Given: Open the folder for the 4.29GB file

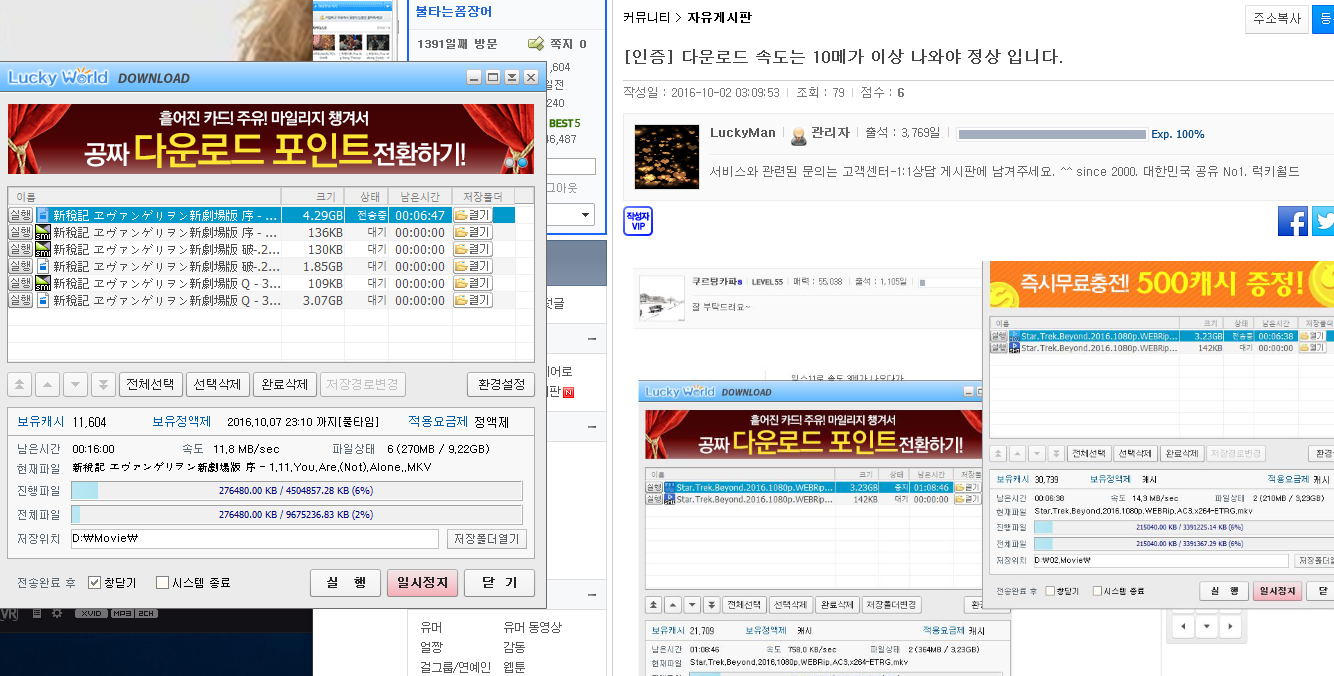Looking at the screenshot, I should (x=472, y=215).
